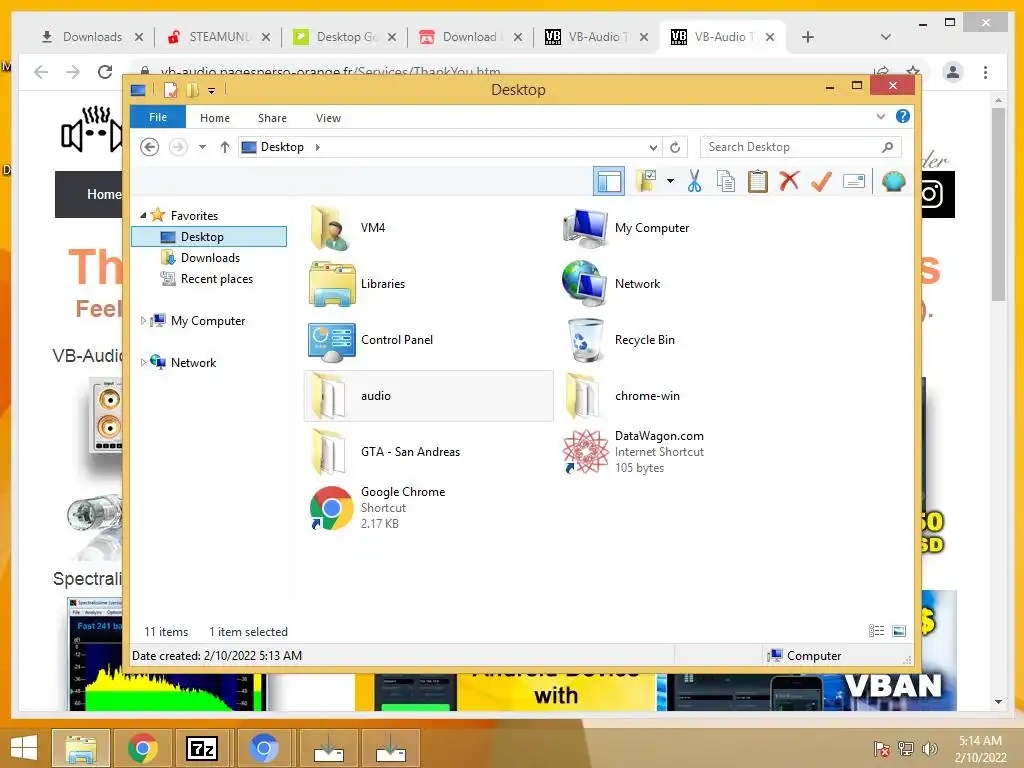Close the Download Chrome tab
This screenshot has width=1024, height=768.
pyautogui.click(x=518, y=37)
